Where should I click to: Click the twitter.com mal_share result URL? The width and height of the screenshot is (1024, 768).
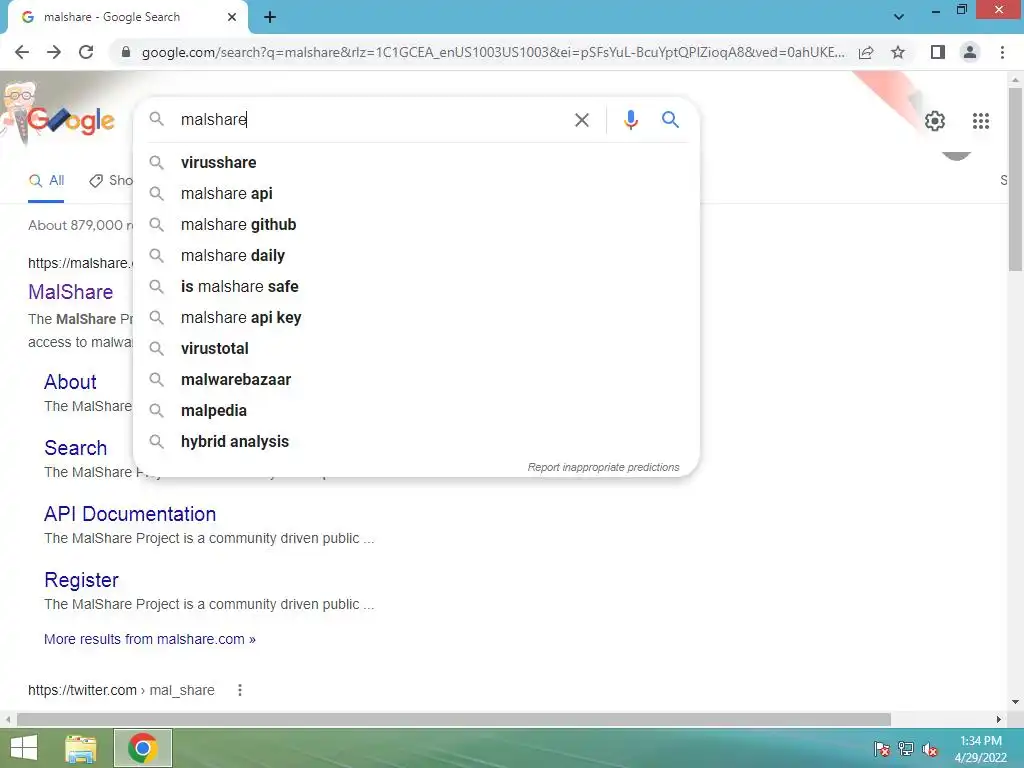coord(121,690)
